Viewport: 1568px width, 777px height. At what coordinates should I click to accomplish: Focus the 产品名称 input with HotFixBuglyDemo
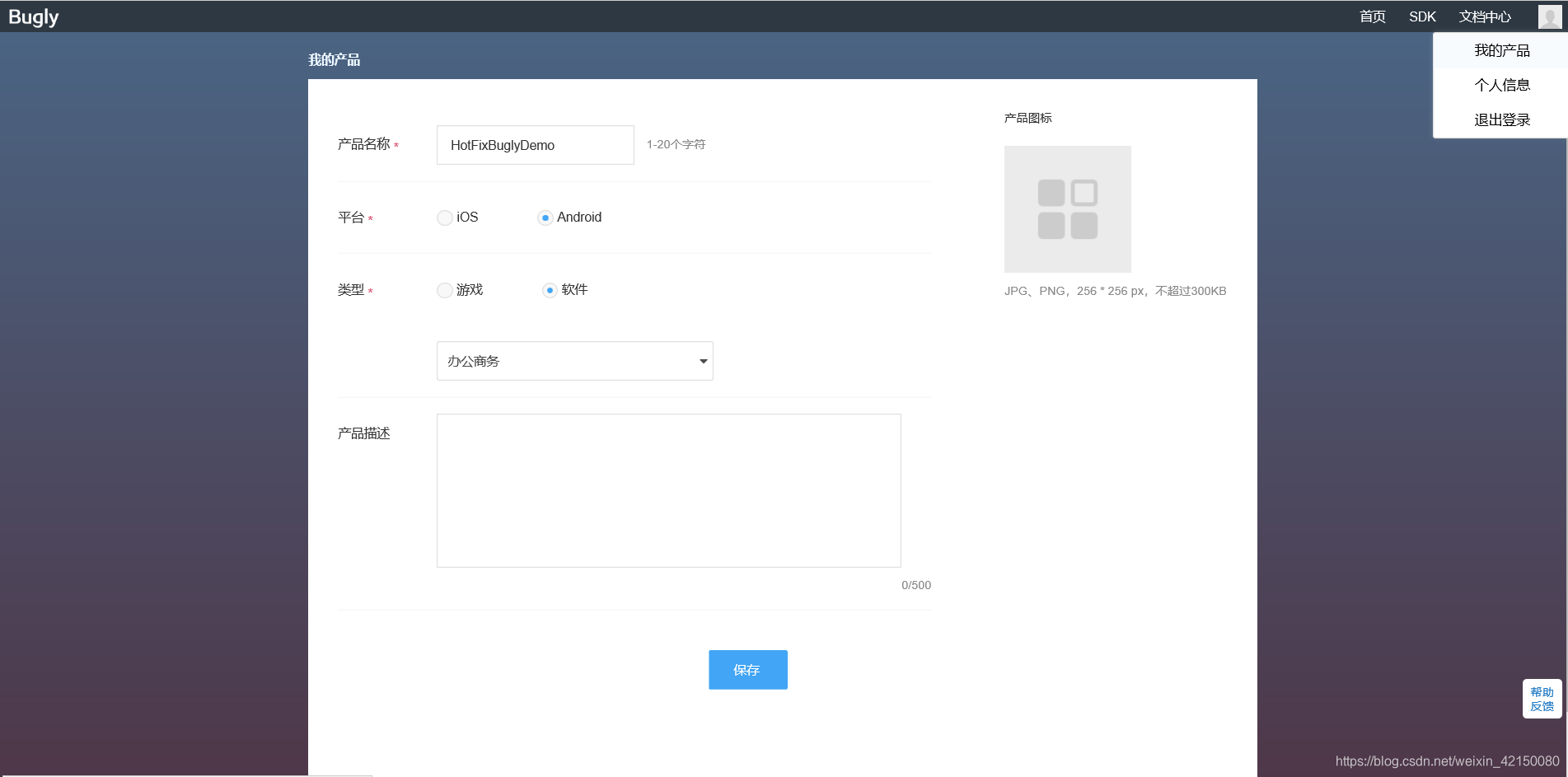535,145
